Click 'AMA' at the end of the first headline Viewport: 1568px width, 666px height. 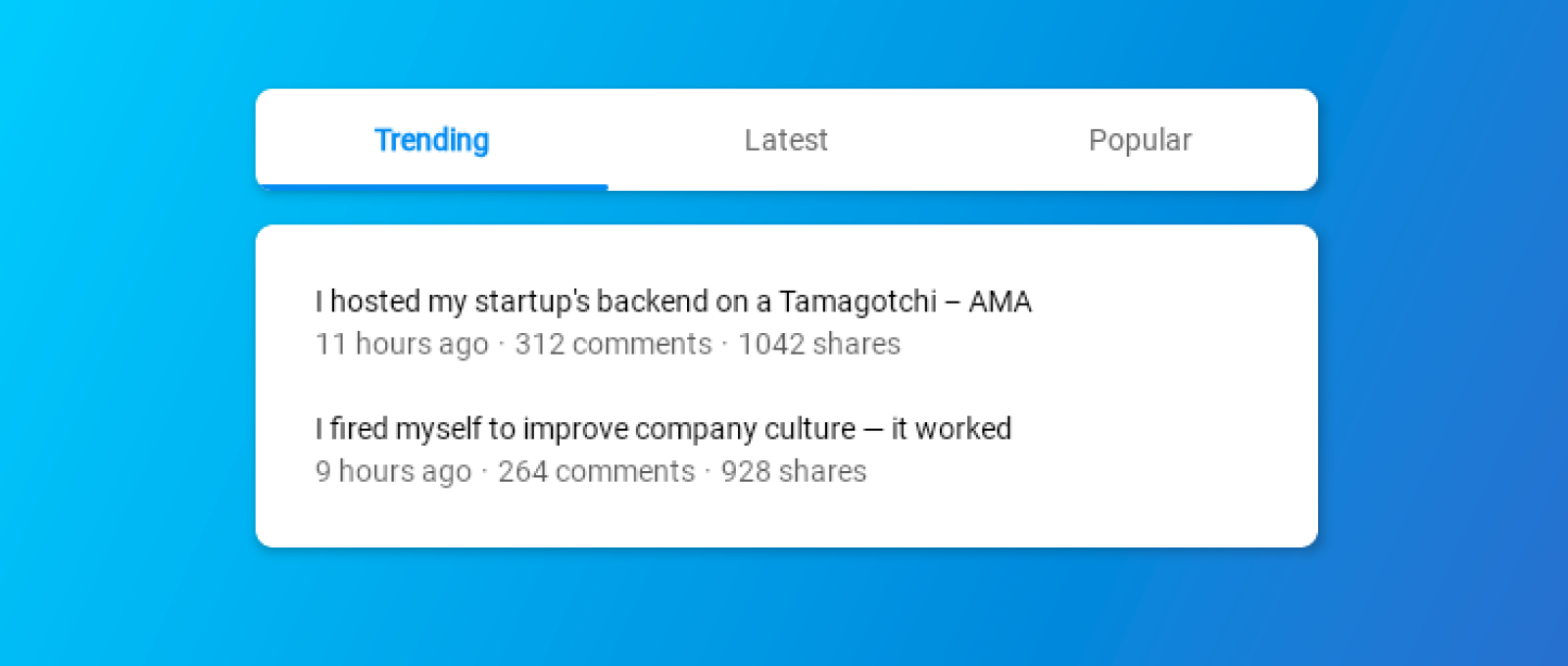pyautogui.click(x=1001, y=302)
